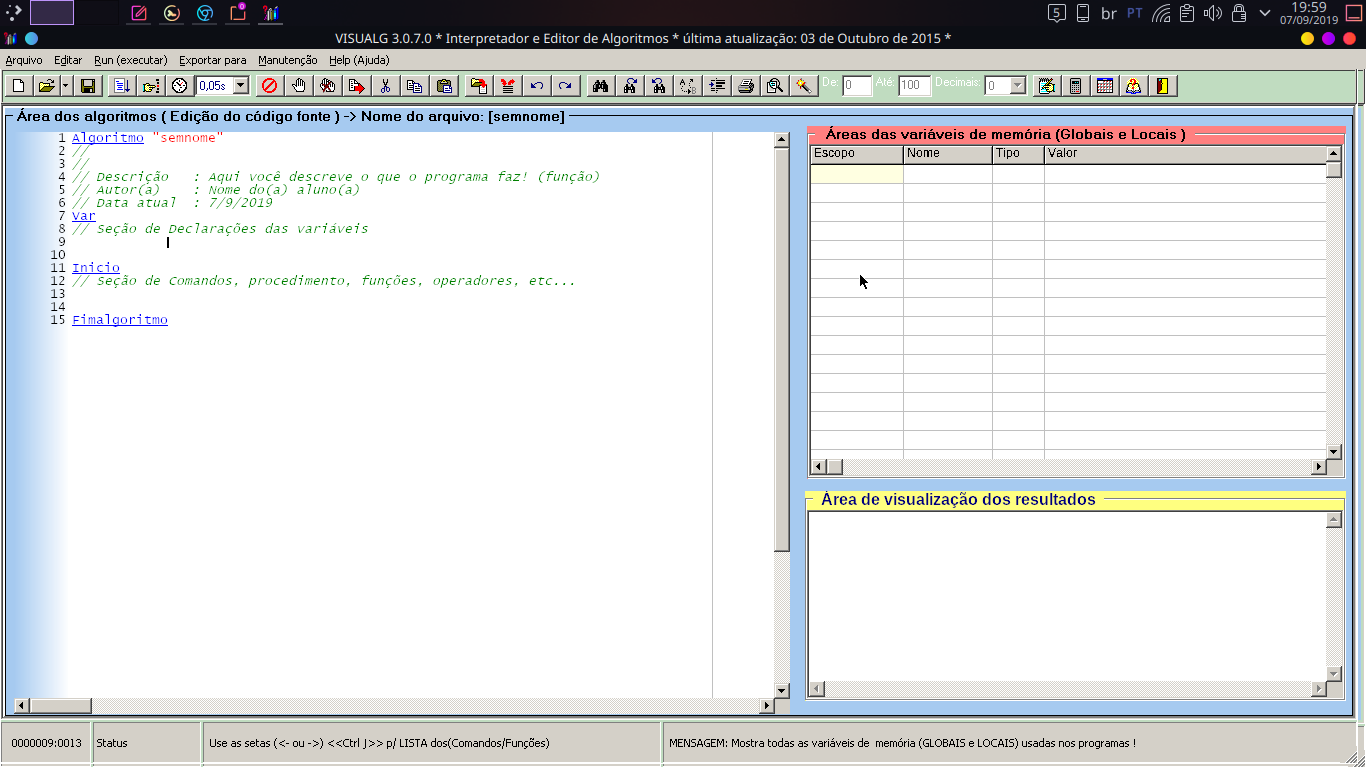Click the magic wand indentation icon
The height and width of the screenshot is (768, 1366).
click(x=804, y=86)
